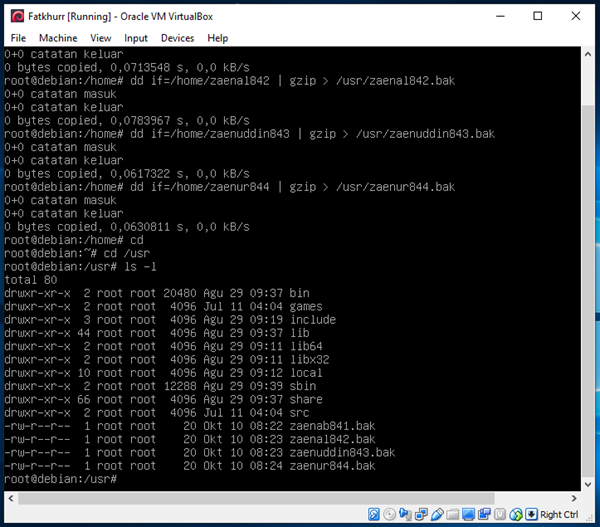Screen dimensions: 600x527
Task: Click the zaenal842.bak file name in listing
Action: coord(332,439)
